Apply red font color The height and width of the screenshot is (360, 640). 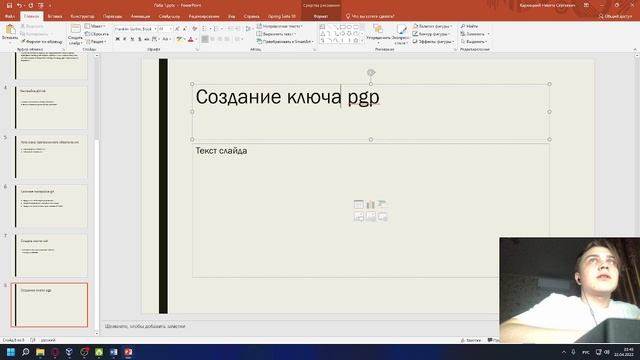[x=191, y=39]
